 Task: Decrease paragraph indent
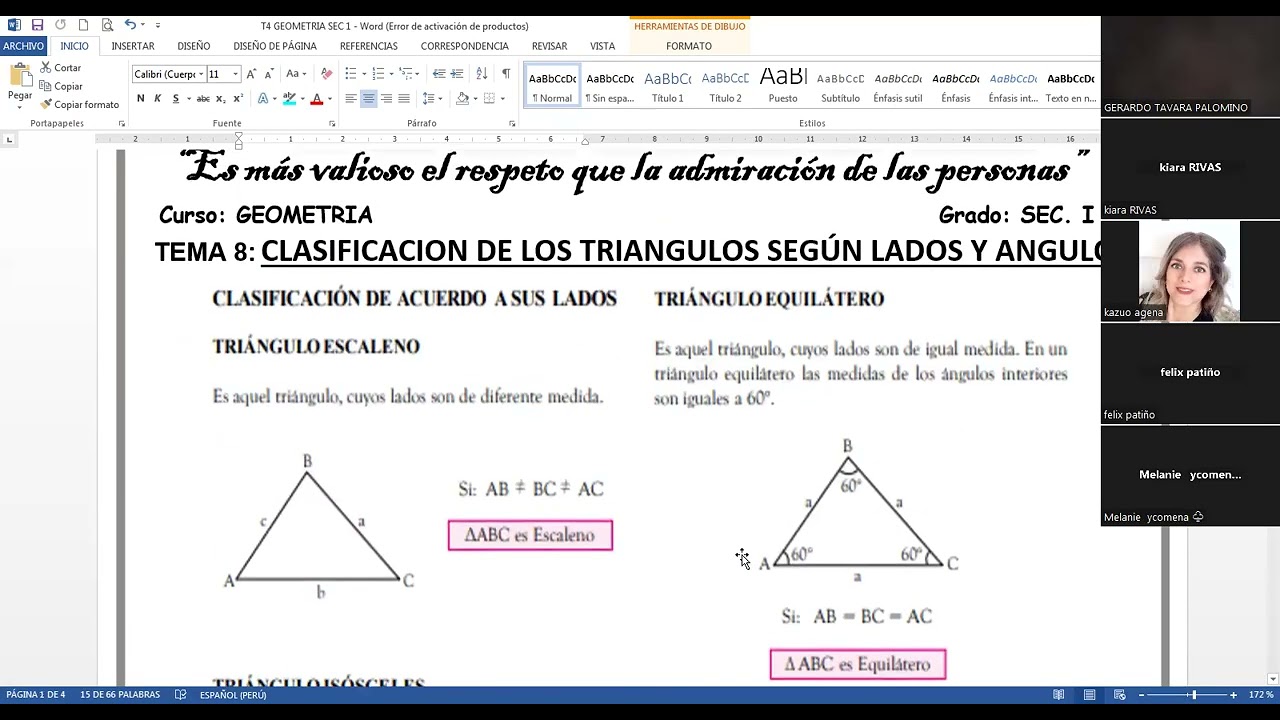point(439,74)
